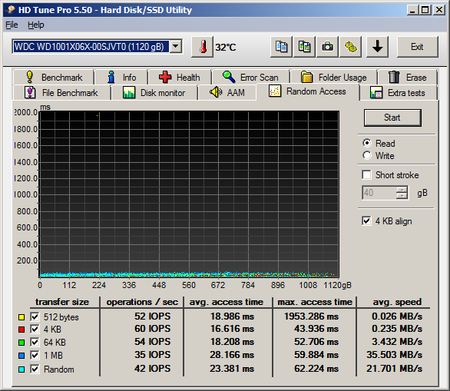Click the 21.701 MB/s speed value
450x391 pixels.
coord(394,369)
